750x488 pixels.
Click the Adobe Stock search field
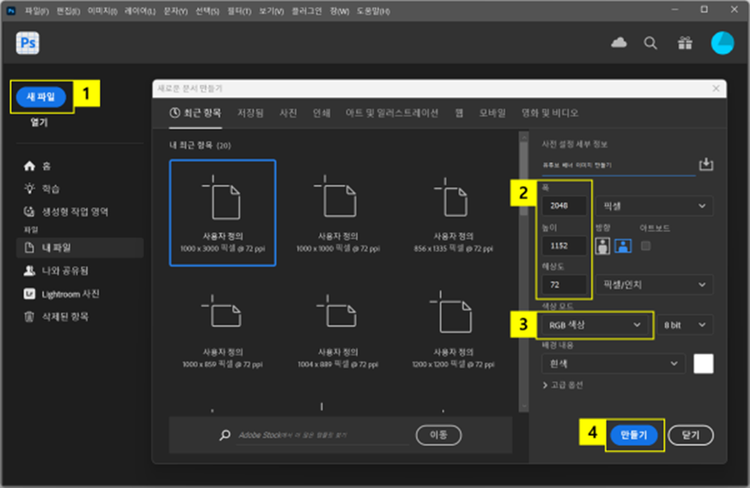[x=323, y=435]
